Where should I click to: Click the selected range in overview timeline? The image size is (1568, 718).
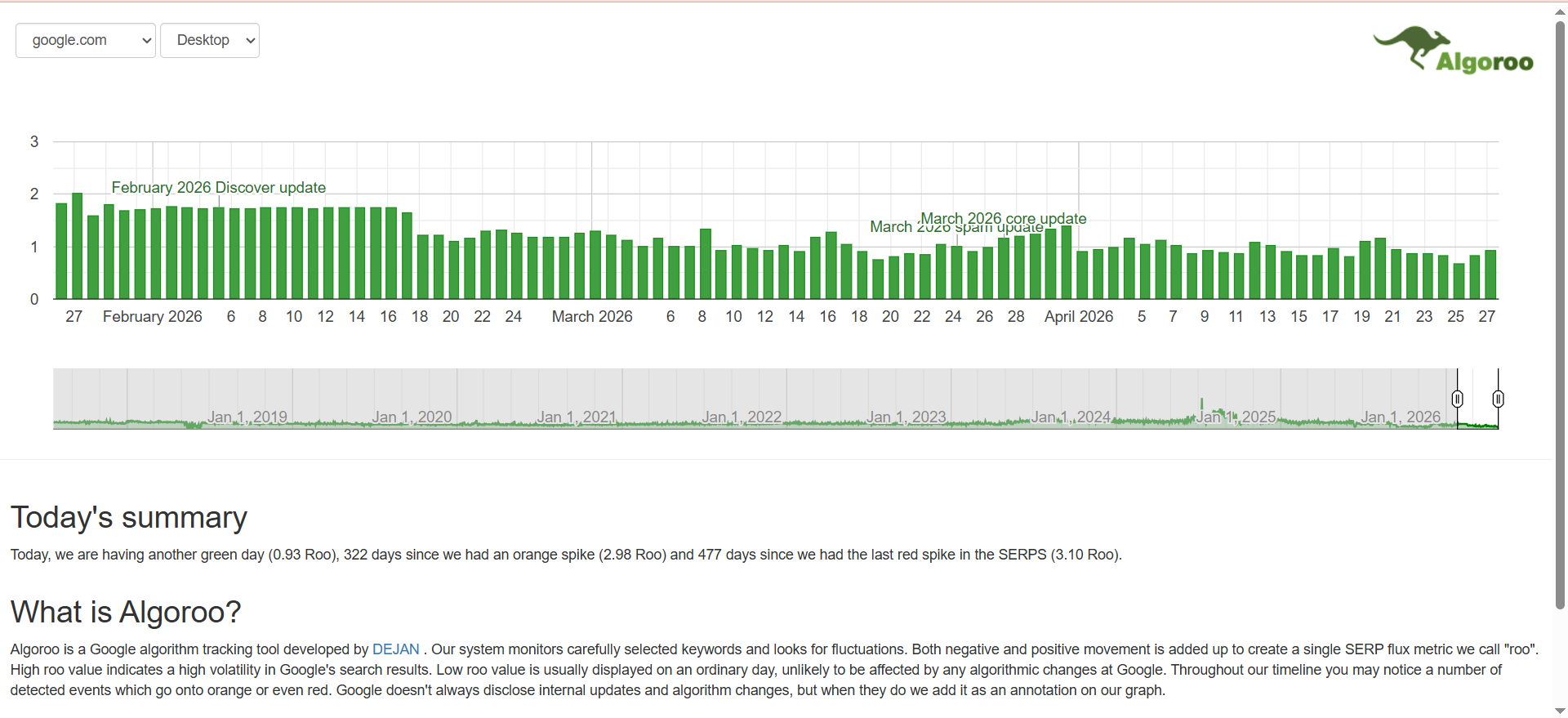1477,399
